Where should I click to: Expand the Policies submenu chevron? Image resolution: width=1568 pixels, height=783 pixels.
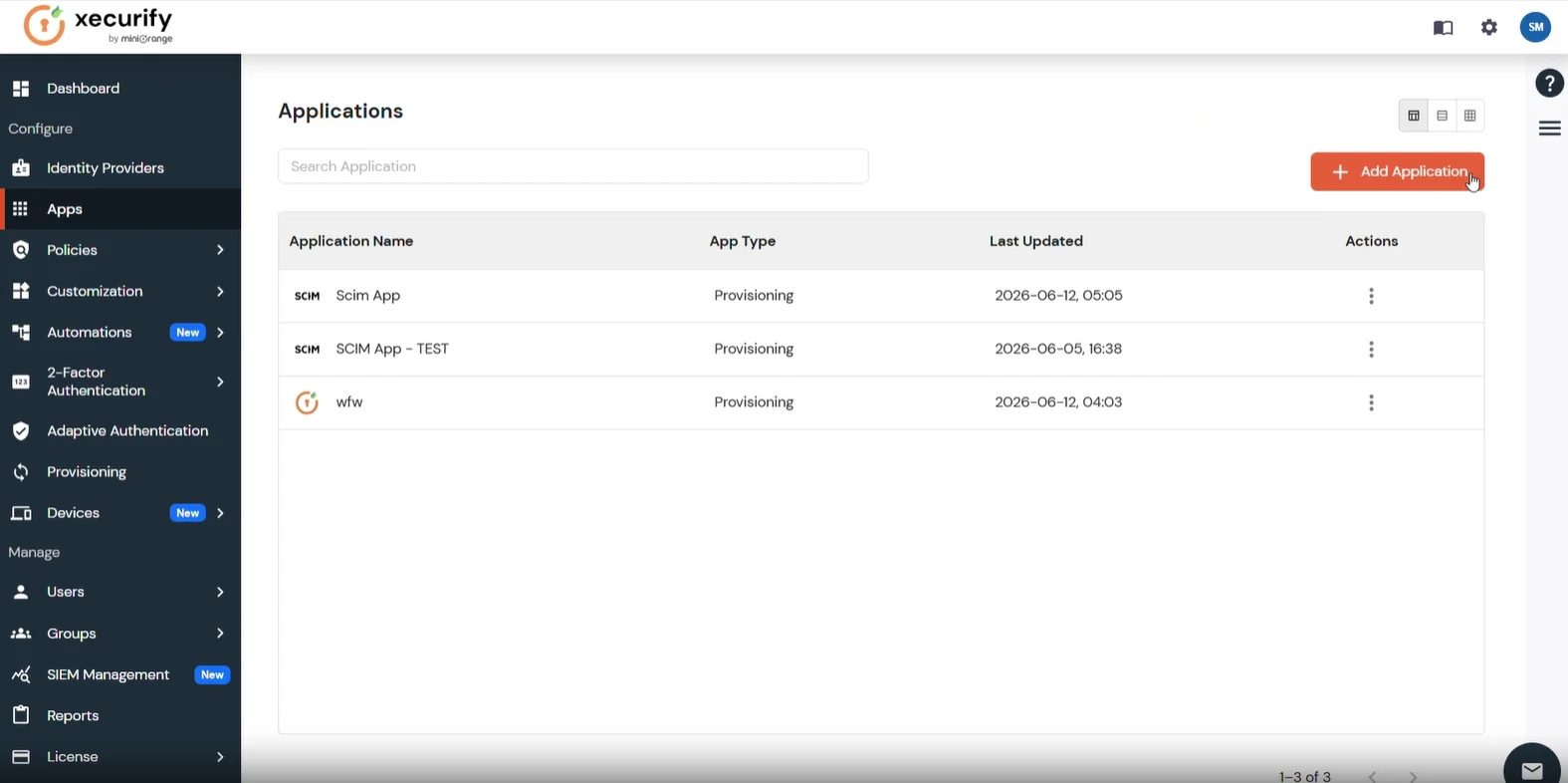(x=220, y=250)
